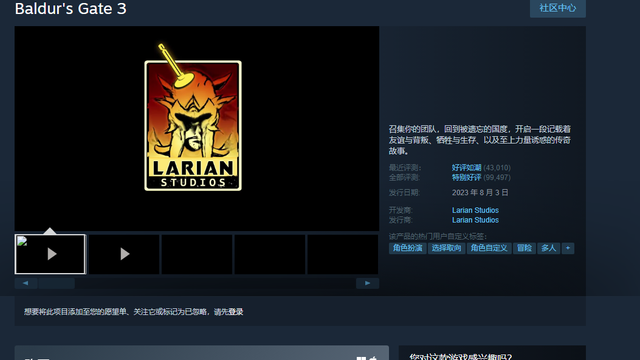Viewport: 640px width, 360px height.
Task: Play the first selected video thumbnail
Action: pos(50,254)
